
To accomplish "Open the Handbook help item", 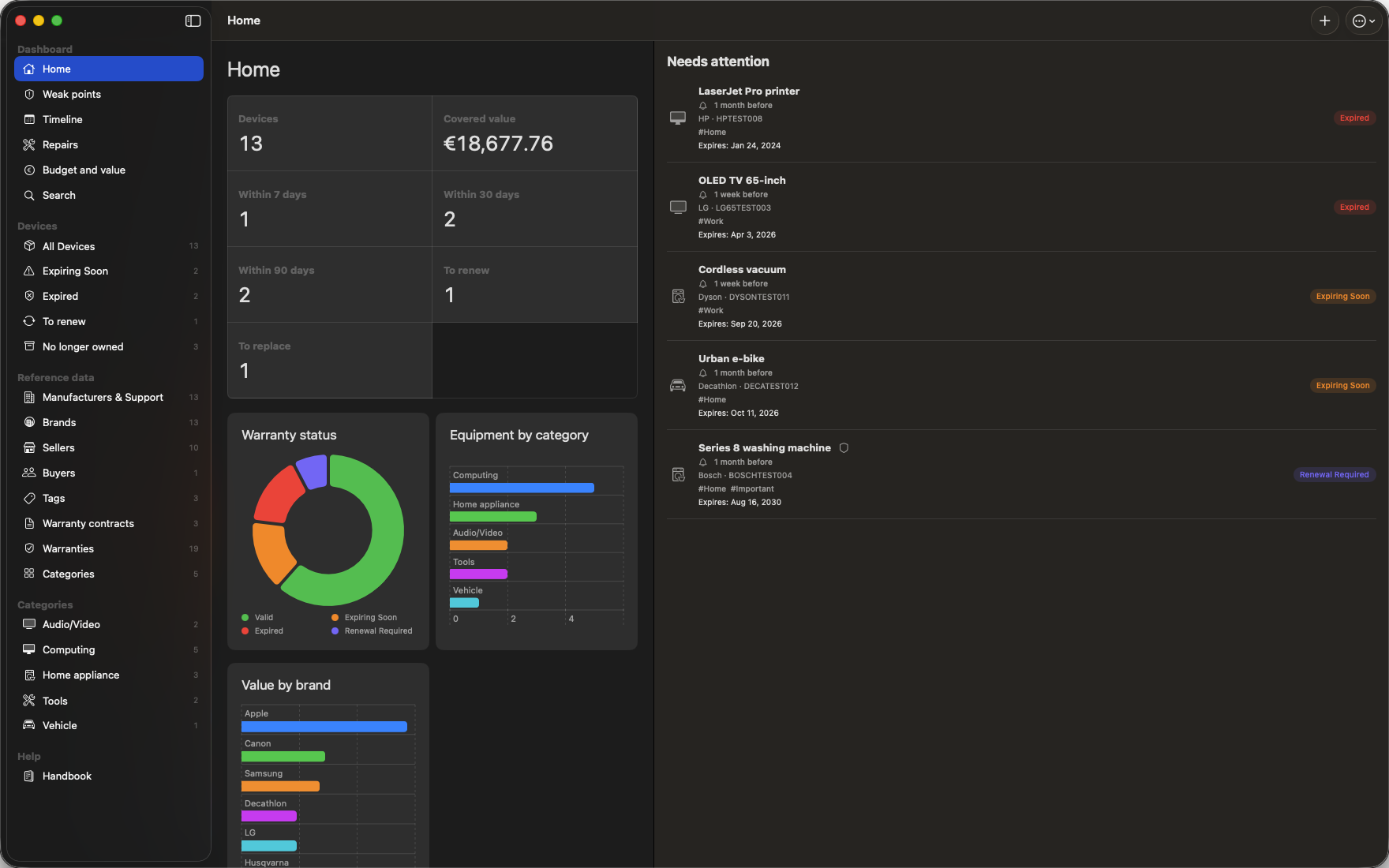I will click(x=109, y=776).
